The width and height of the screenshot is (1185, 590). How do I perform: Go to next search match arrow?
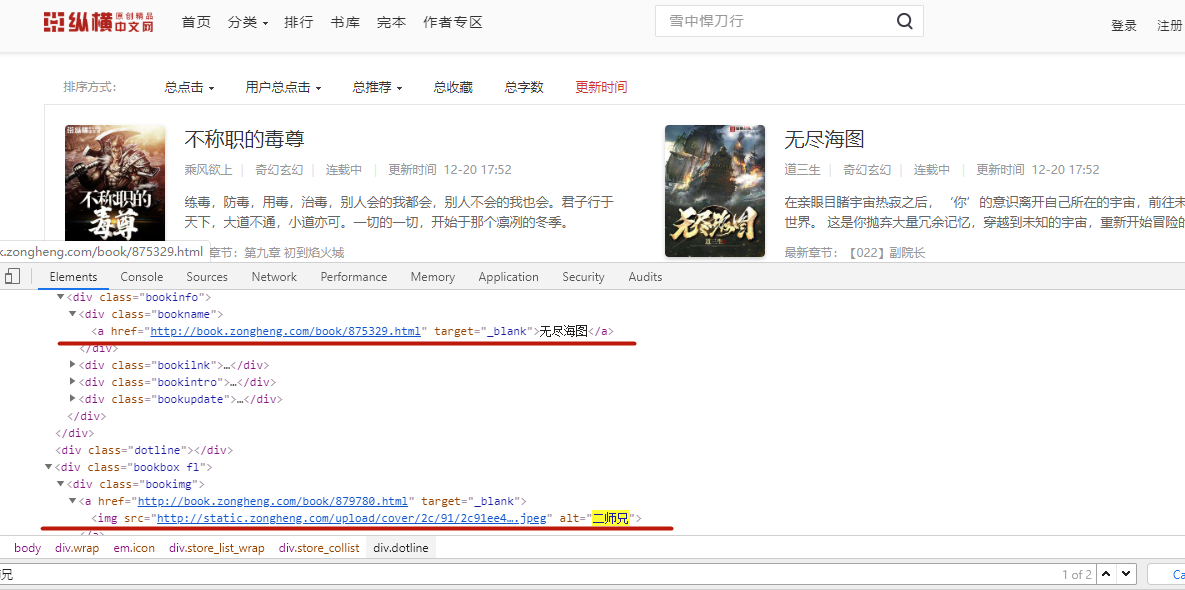[1125, 574]
